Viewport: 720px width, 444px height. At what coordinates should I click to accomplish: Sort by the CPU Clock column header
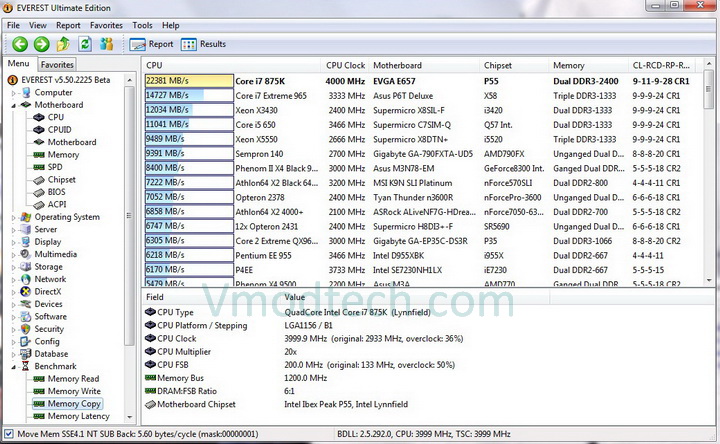345,65
